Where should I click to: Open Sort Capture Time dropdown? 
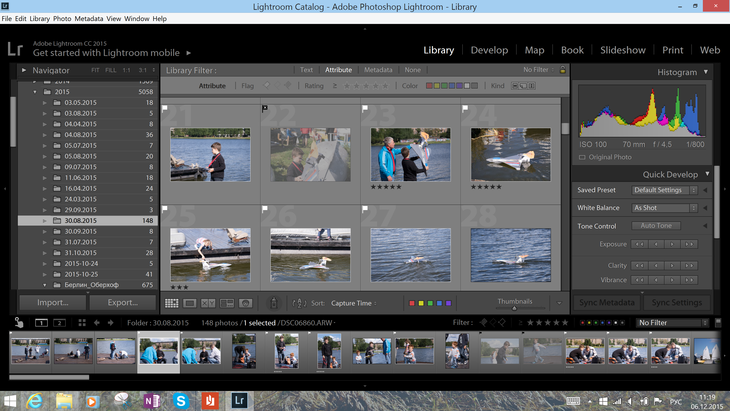(x=353, y=303)
